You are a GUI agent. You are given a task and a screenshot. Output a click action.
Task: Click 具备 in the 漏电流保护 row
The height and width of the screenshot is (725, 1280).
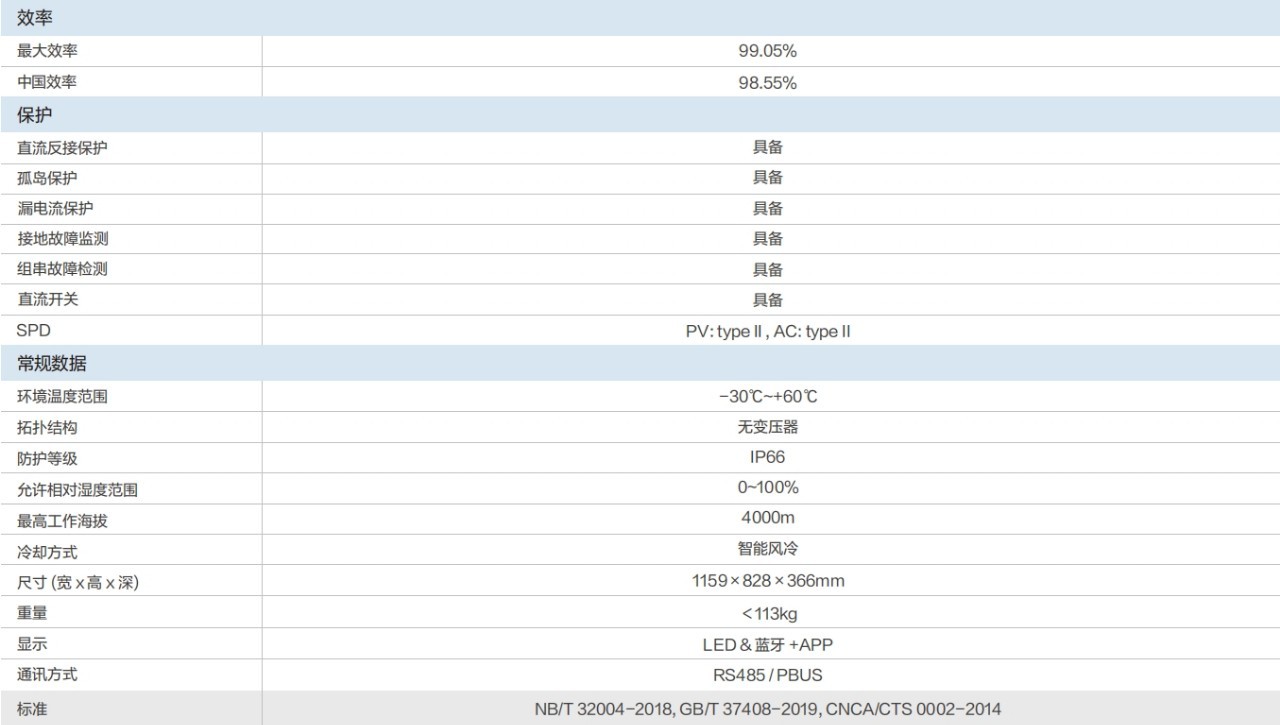[767, 208]
